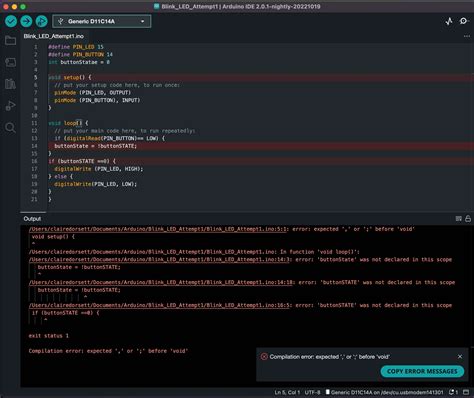
Task: Start debugging with the Debug button
Action: click(x=42, y=21)
